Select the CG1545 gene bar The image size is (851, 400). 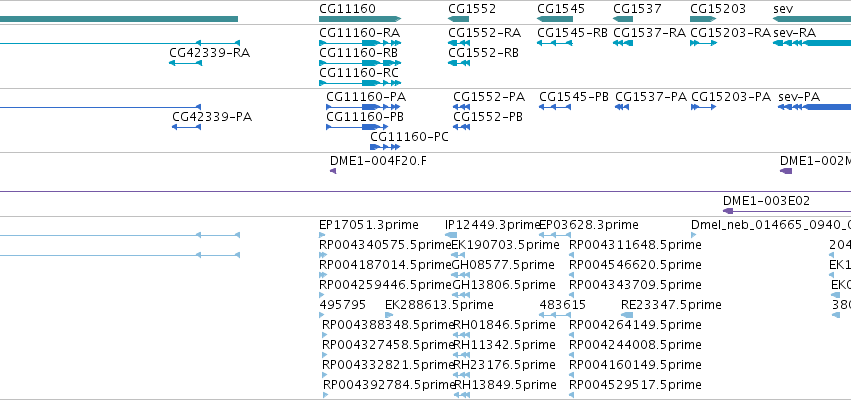click(x=555, y=19)
